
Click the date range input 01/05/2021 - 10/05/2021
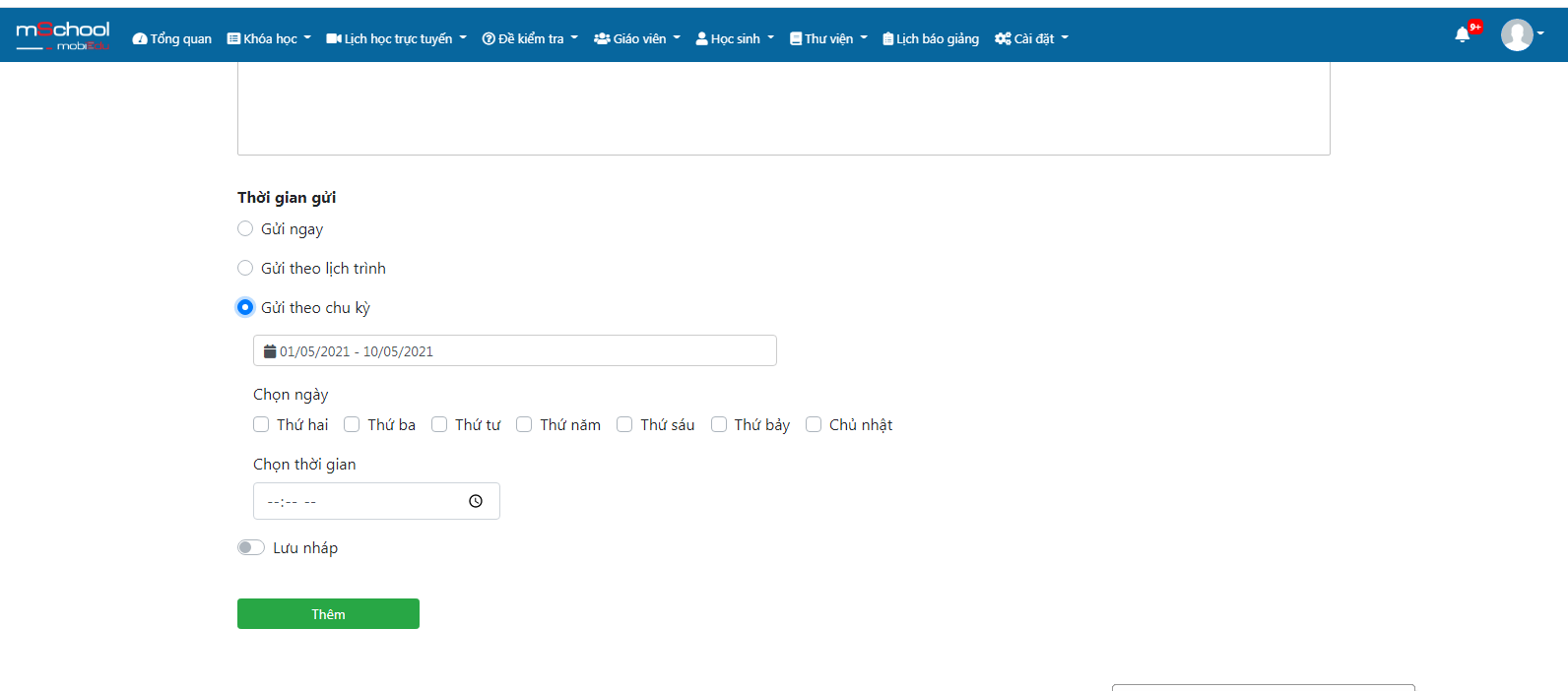[515, 350]
